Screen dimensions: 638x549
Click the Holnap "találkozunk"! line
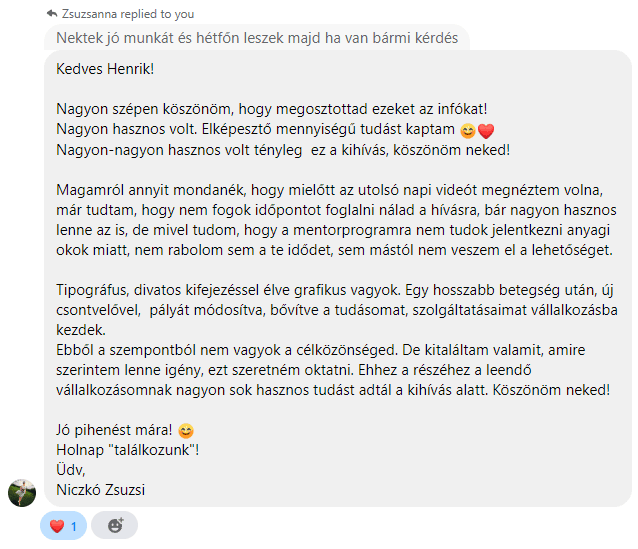[128, 450]
